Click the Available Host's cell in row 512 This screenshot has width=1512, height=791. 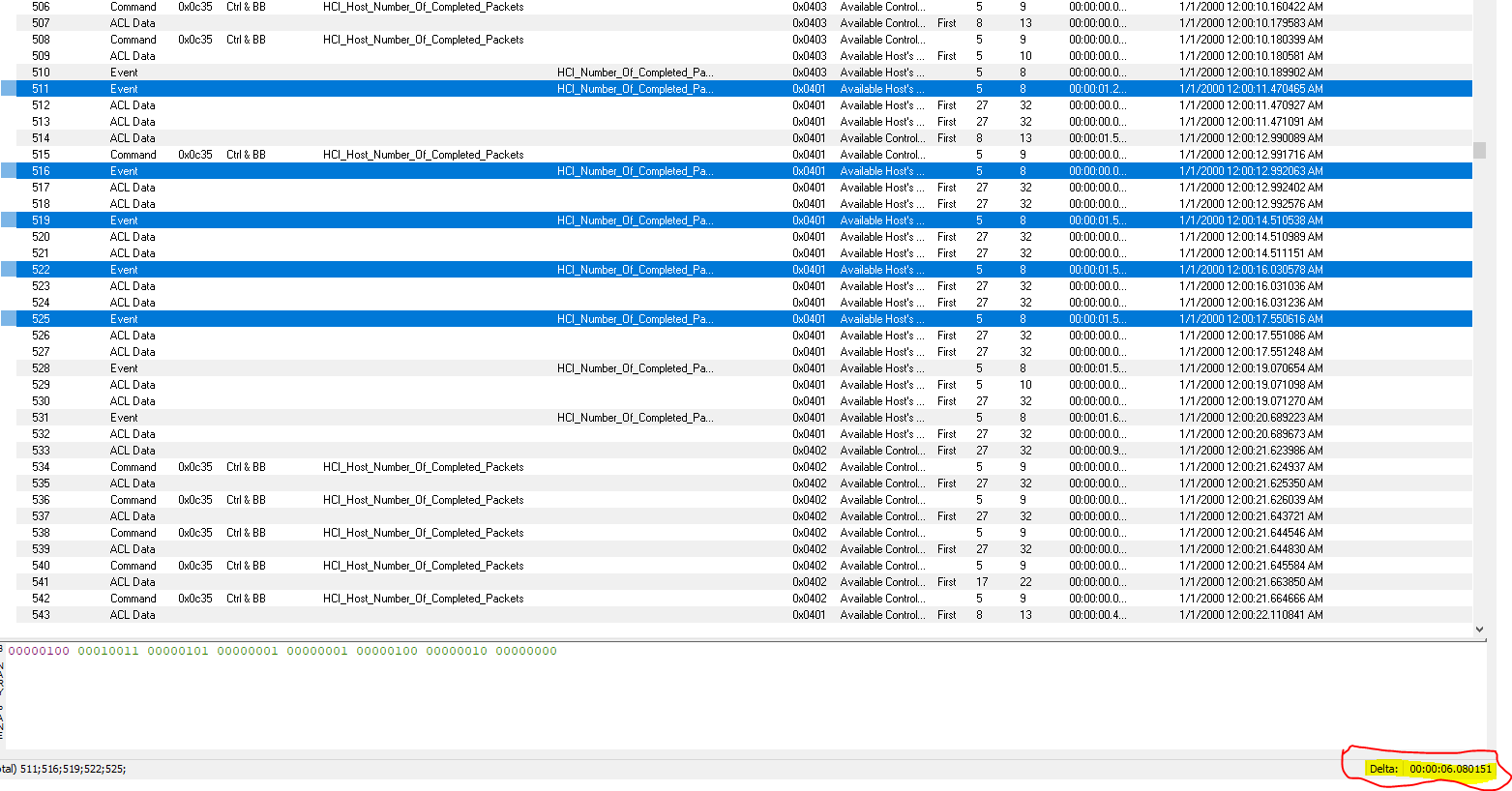click(881, 104)
